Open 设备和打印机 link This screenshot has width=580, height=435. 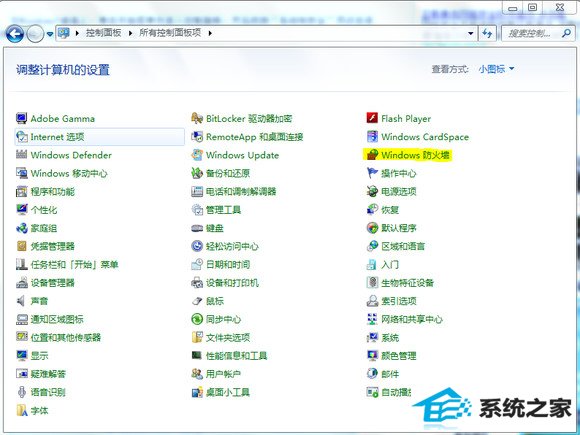(x=232, y=283)
